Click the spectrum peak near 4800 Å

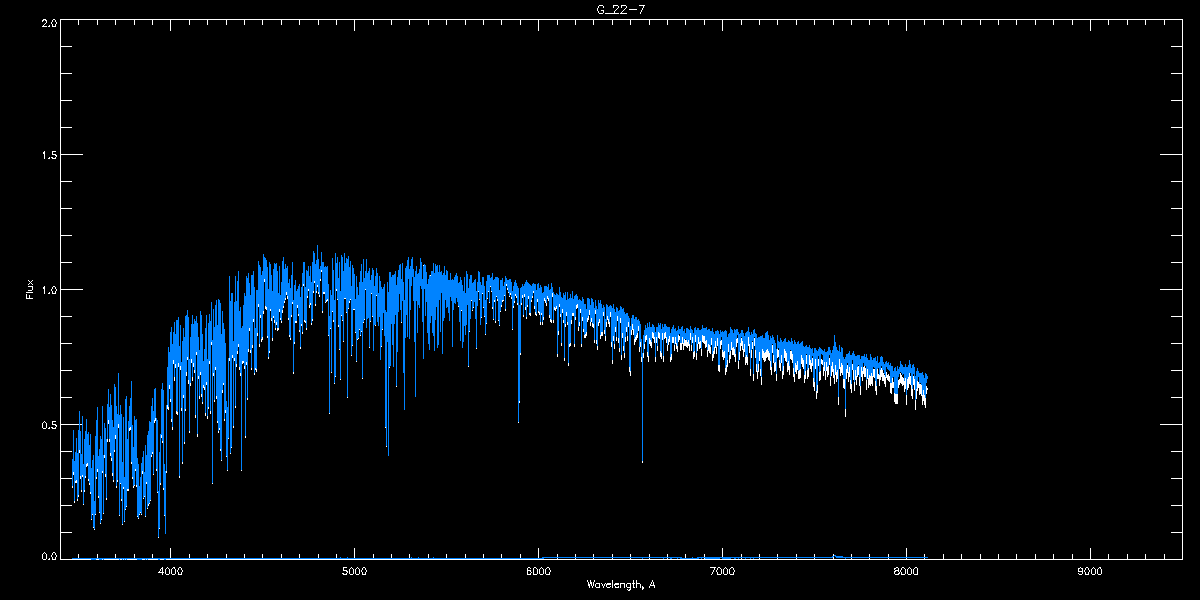318,250
